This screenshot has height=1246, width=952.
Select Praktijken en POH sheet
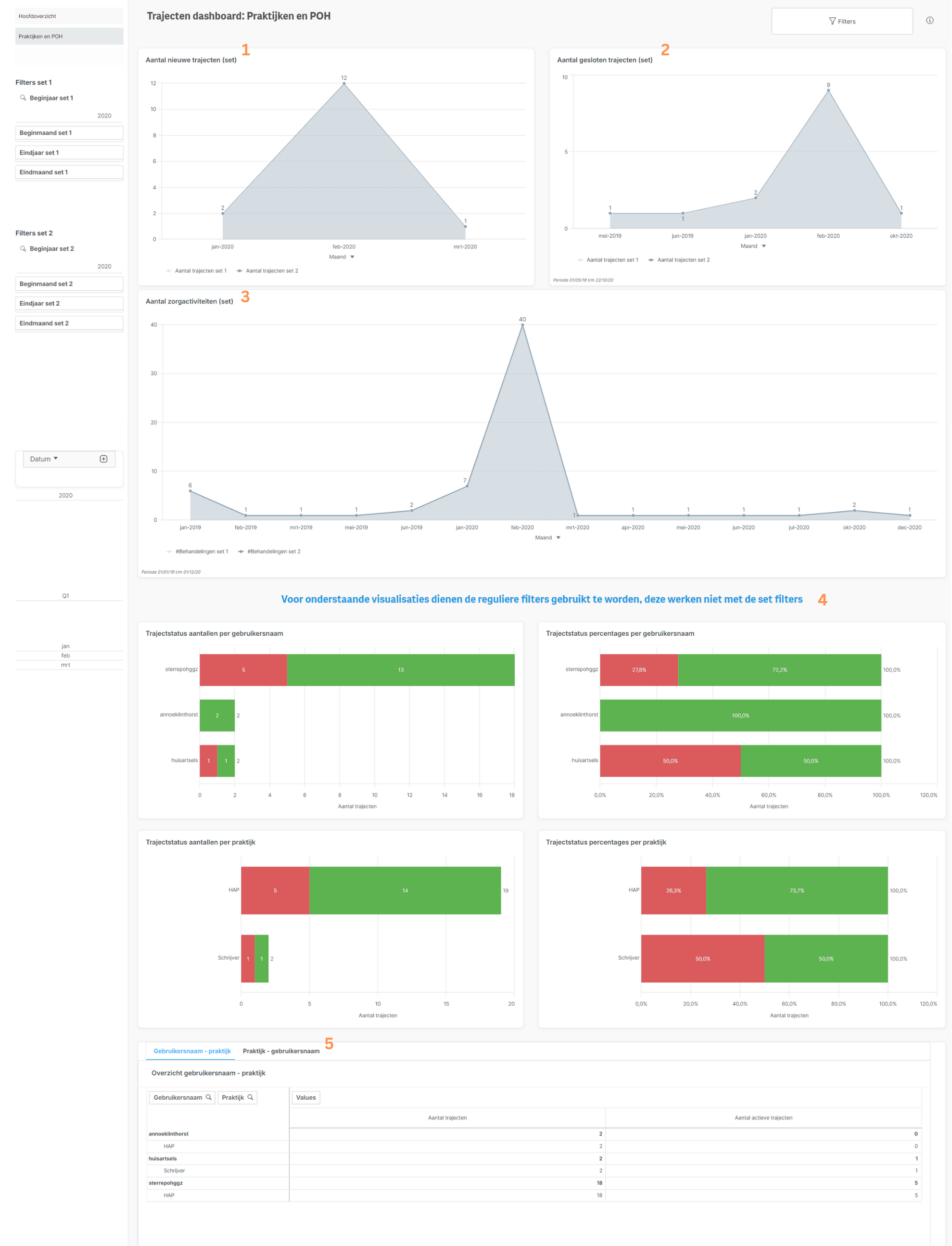point(69,36)
